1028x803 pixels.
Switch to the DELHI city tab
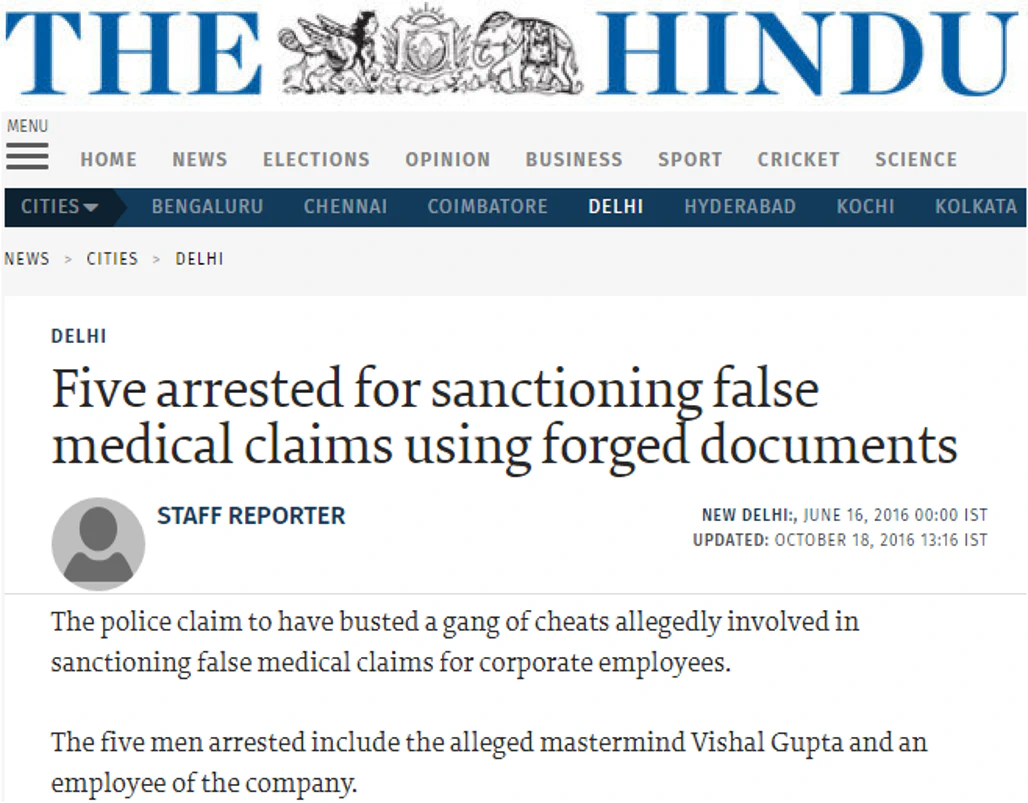(x=616, y=206)
